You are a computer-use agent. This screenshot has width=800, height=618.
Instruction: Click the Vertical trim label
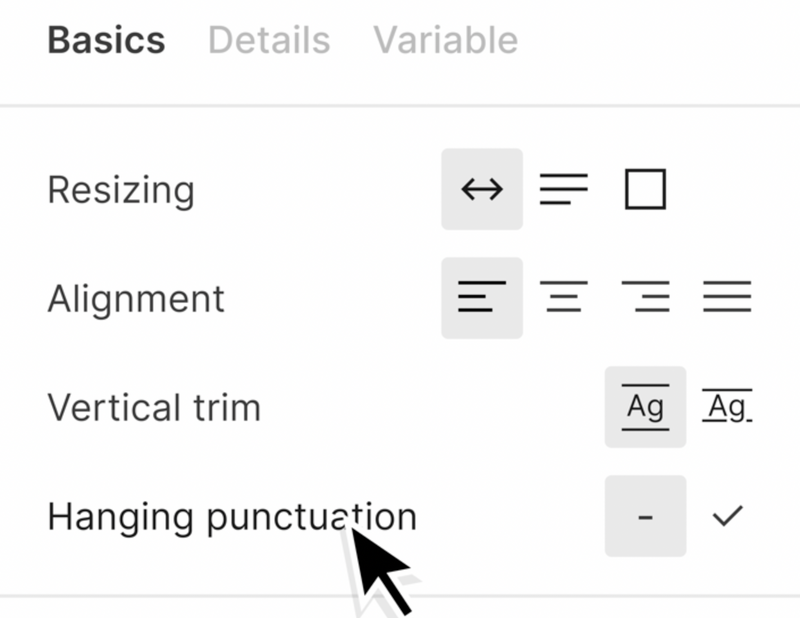pyautogui.click(x=154, y=408)
